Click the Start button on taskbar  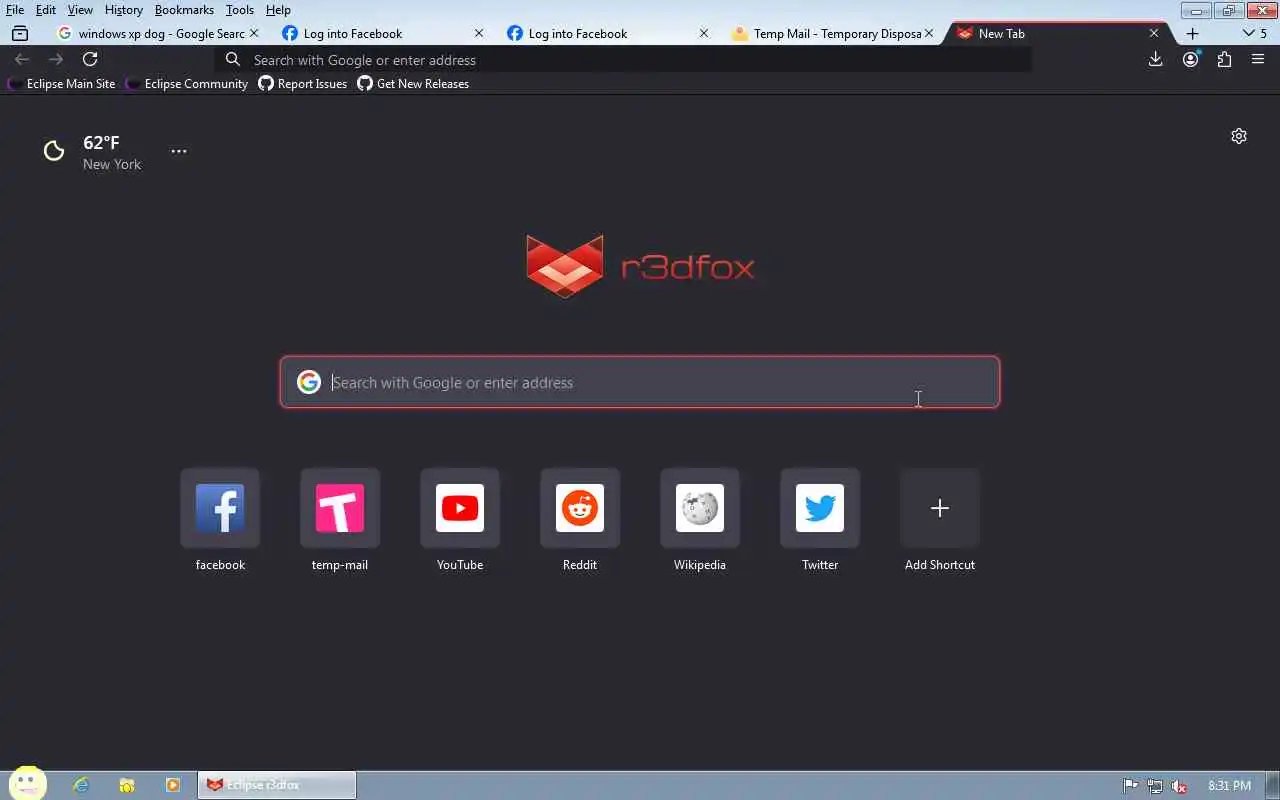point(28,784)
